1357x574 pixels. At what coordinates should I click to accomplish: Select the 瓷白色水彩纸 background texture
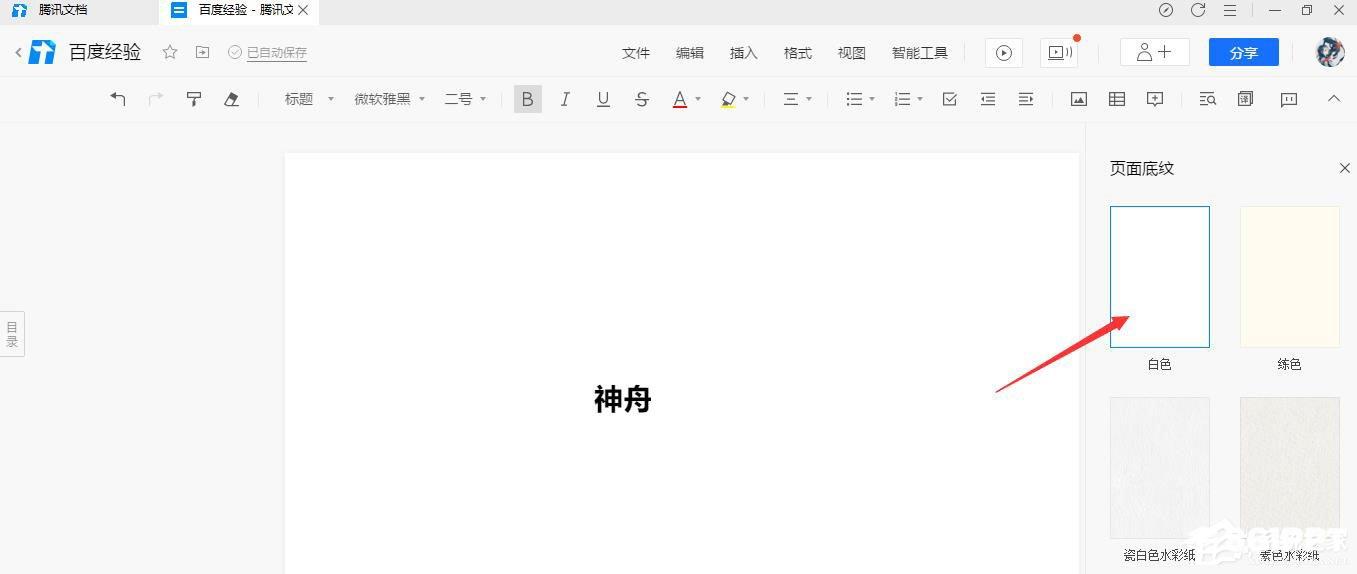1160,468
